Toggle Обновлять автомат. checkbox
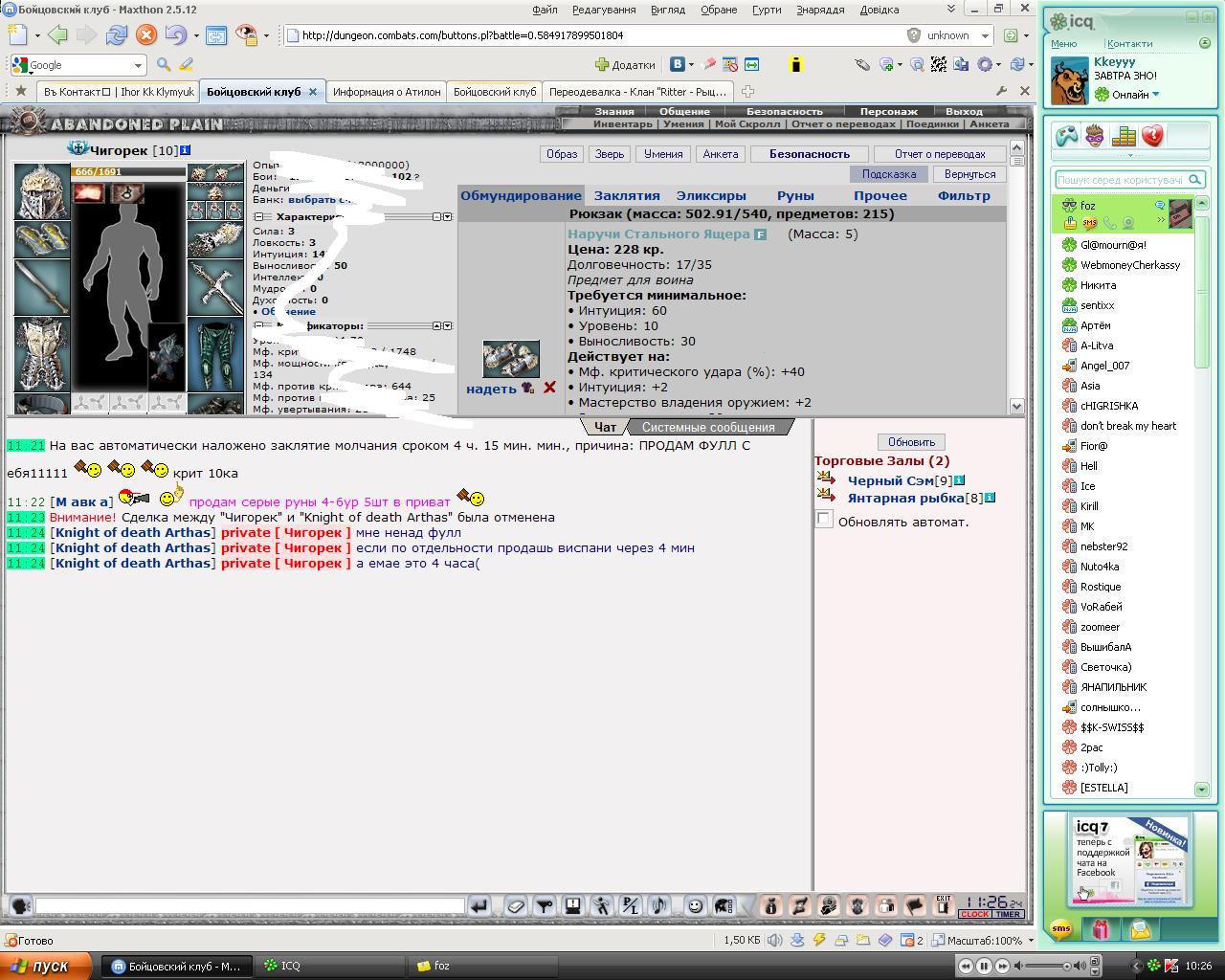This screenshot has width=1225, height=980. coord(823,519)
